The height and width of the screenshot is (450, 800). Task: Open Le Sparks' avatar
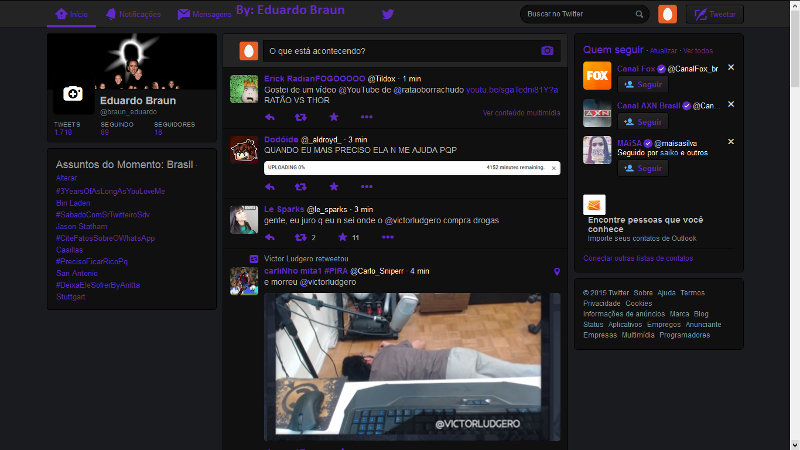[x=244, y=220]
